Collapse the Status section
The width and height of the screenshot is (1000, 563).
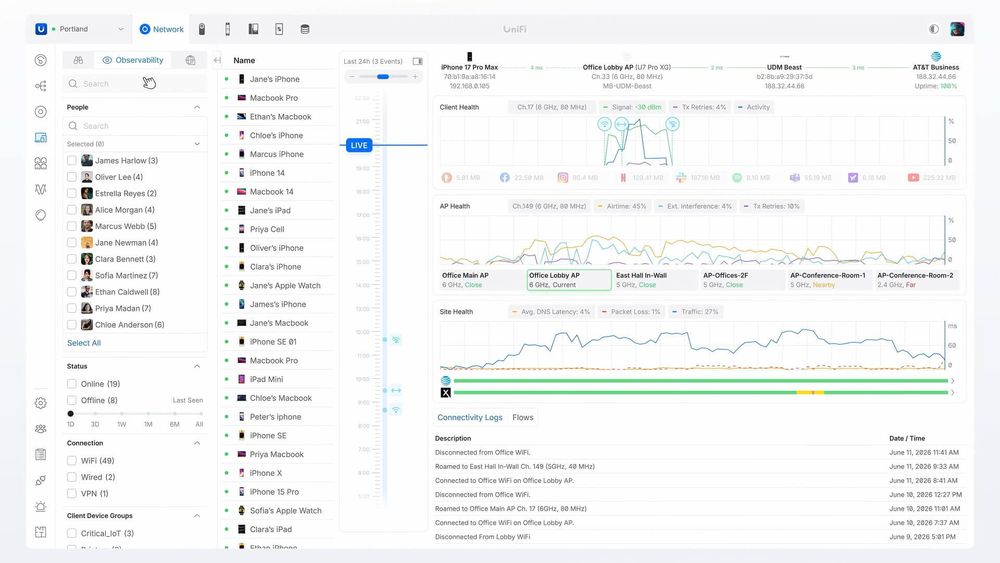[197, 367]
